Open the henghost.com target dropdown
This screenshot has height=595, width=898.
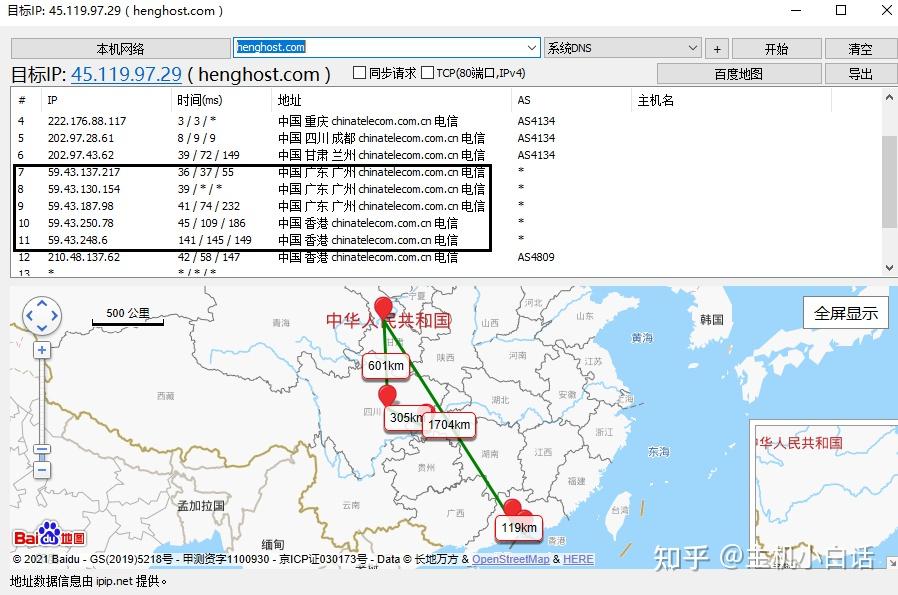pyautogui.click(x=530, y=47)
